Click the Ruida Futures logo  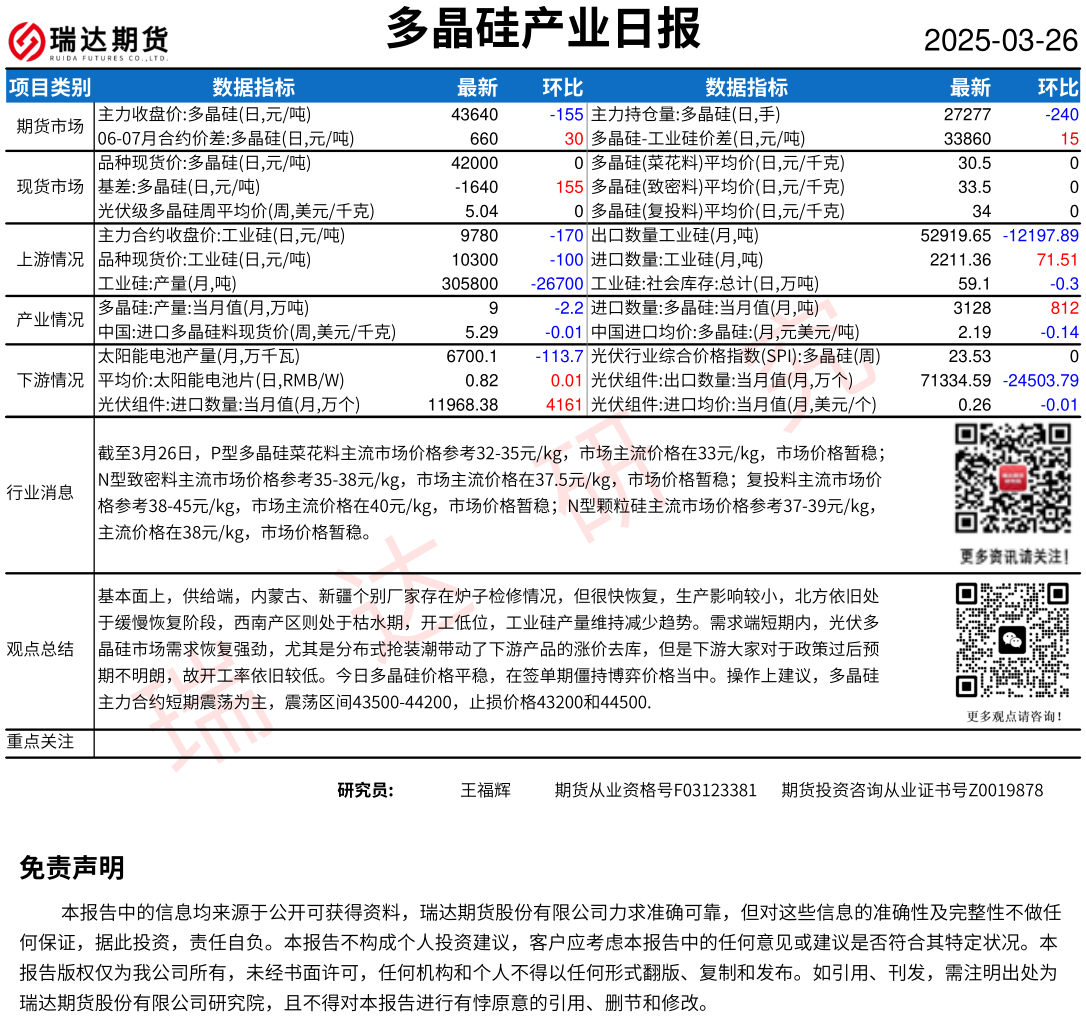(x=88, y=41)
